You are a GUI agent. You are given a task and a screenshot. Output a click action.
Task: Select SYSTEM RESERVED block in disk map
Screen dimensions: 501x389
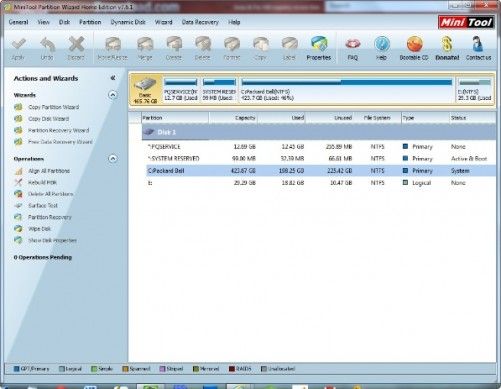[219, 89]
